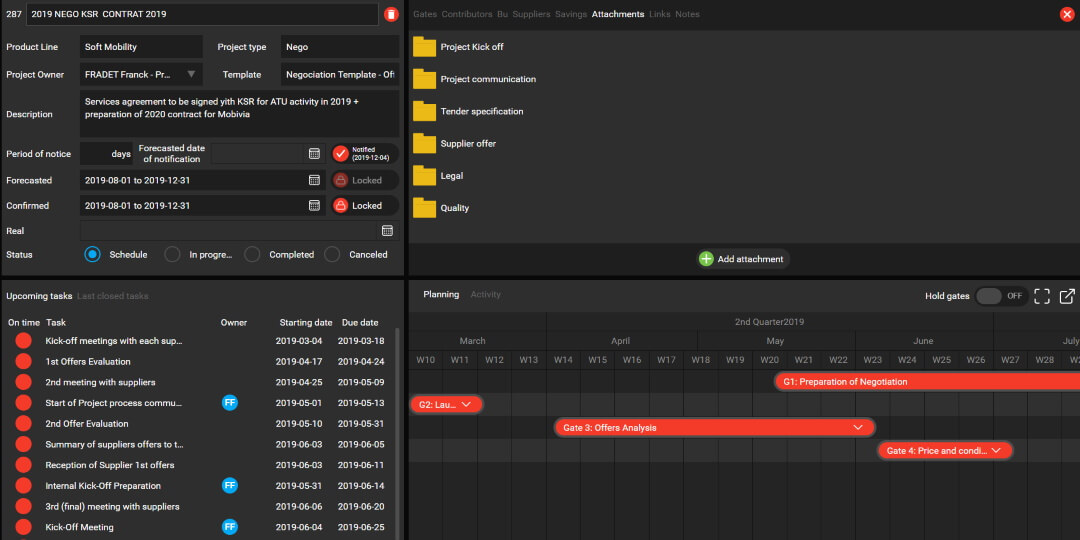This screenshot has width=1080, height=540.
Task: Click red on-time dot for 1st Offers Evaluation
Action: click(23, 362)
